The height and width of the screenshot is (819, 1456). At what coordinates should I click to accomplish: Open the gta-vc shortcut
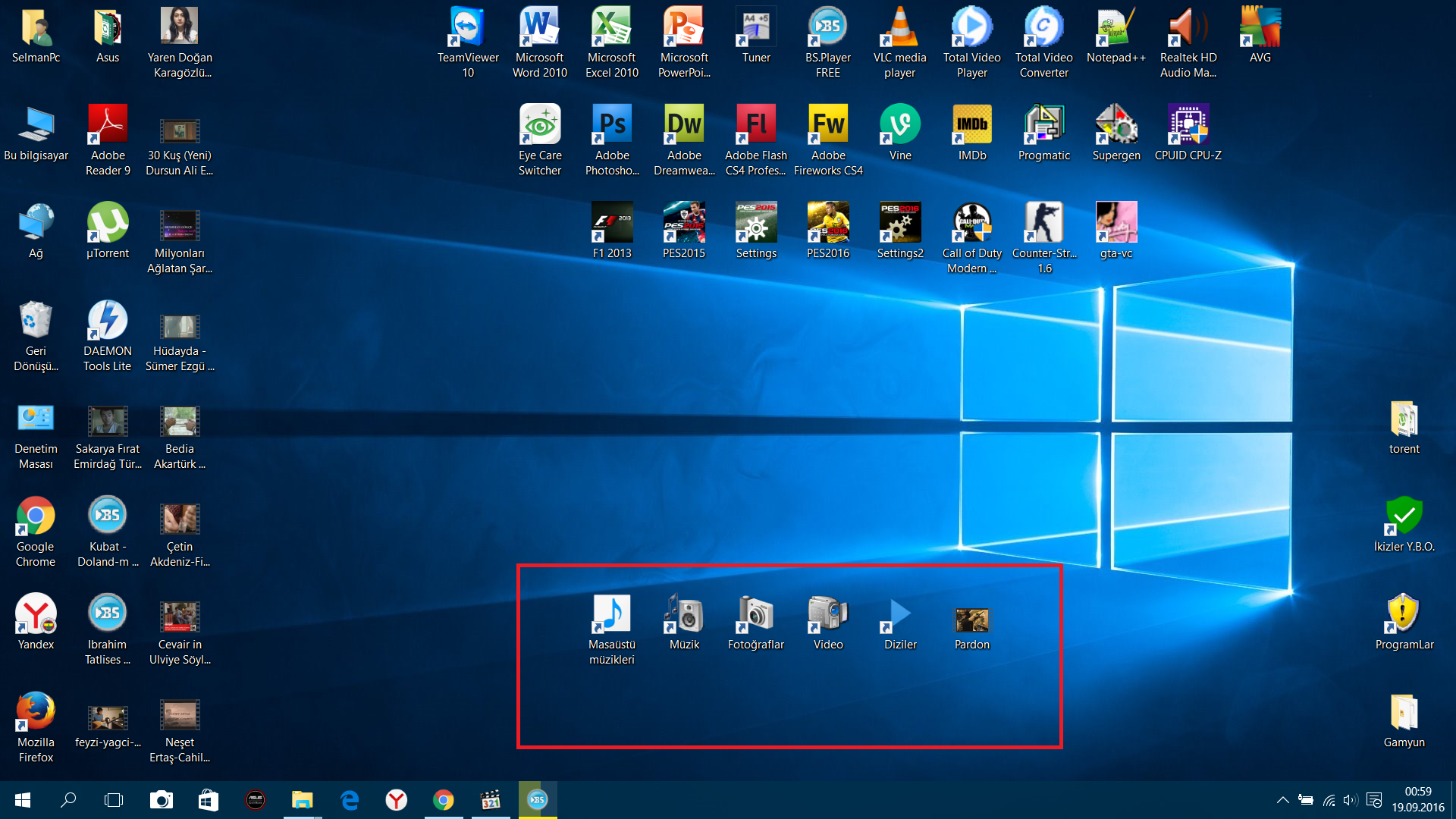pyautogui.click(x=1116, y=231)
